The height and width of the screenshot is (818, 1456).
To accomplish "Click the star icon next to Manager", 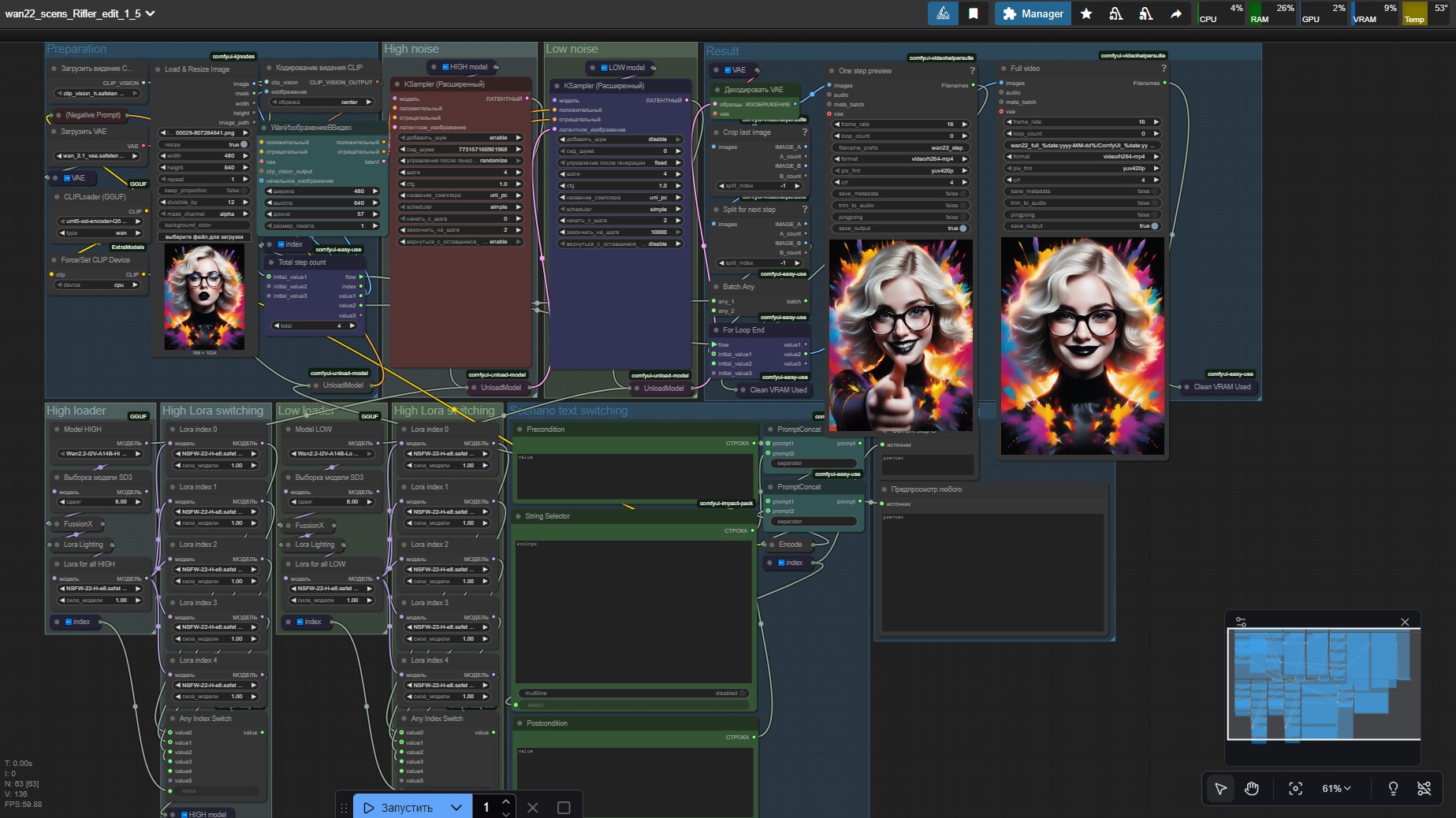I will 1086,13.
